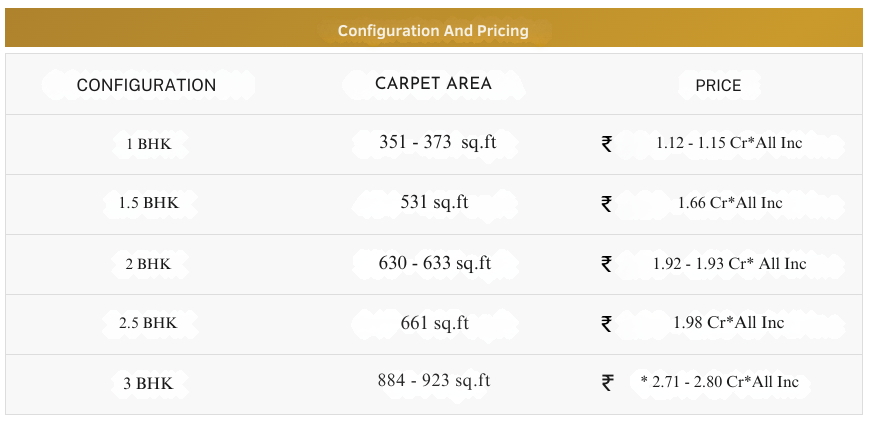Screen dimensions: 872x421
Task: Select the CARPET AREA column header
Action: pyautogui.click(x=433, y=84)
